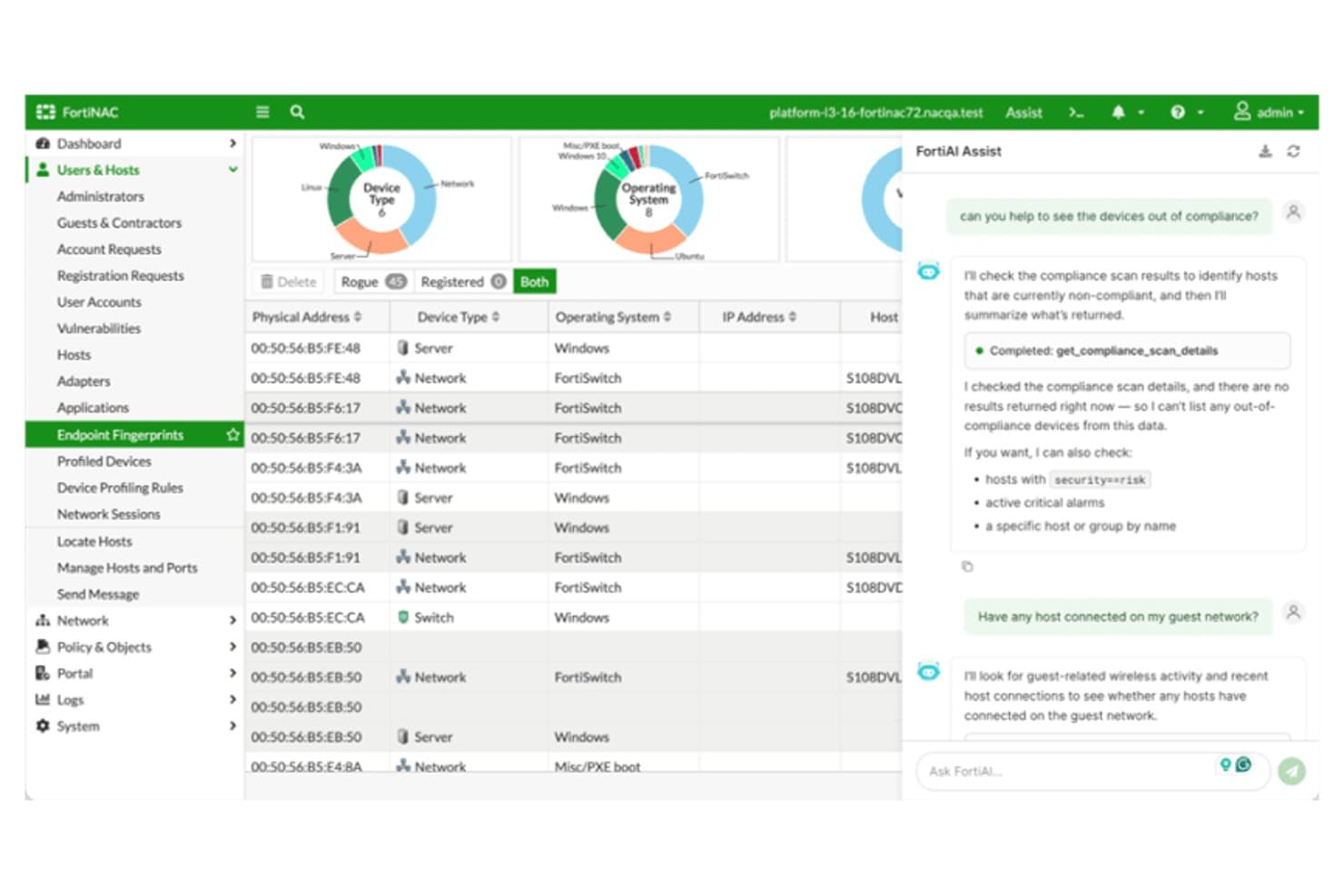The height and width of the screenshot is (896, 1344).
Task: Expand the Network section chevron
Action: click(232, 620)
